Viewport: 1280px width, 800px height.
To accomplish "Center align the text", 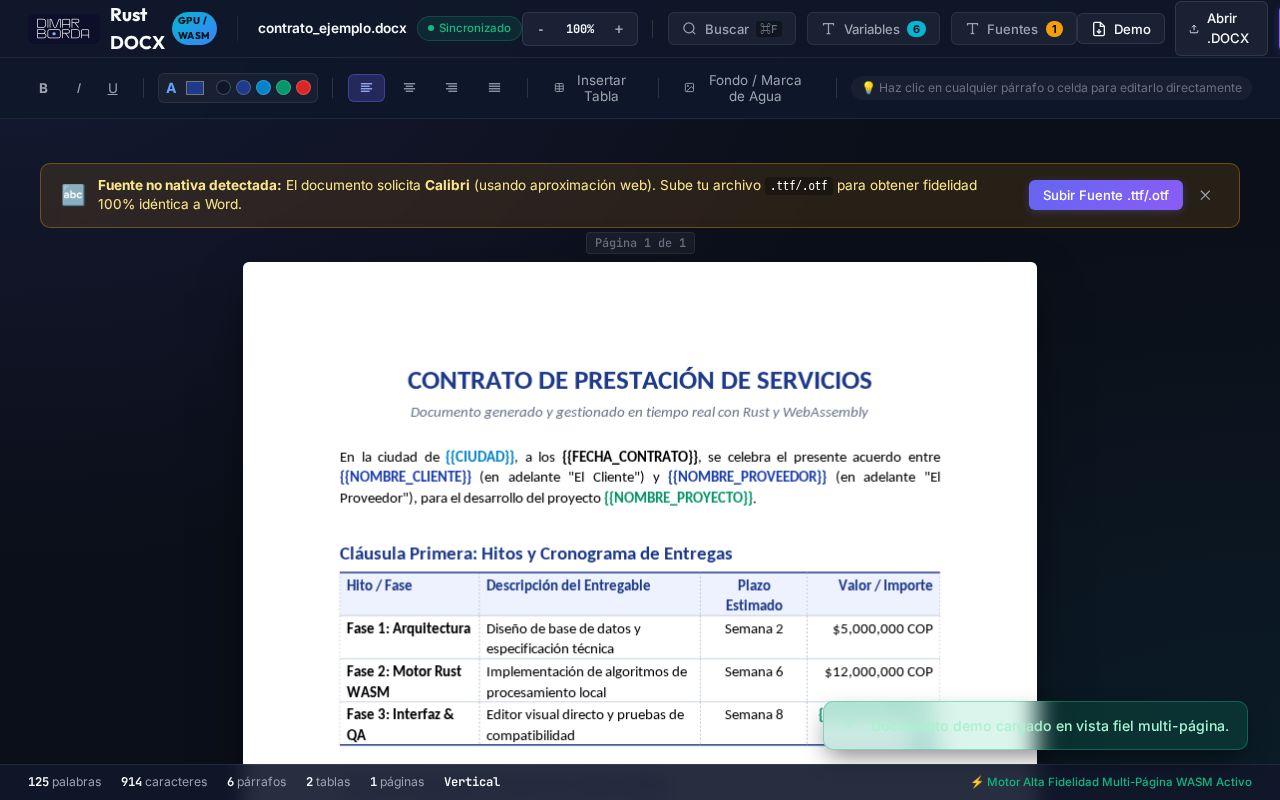I will pyautogui.click(x=409, y=88).
